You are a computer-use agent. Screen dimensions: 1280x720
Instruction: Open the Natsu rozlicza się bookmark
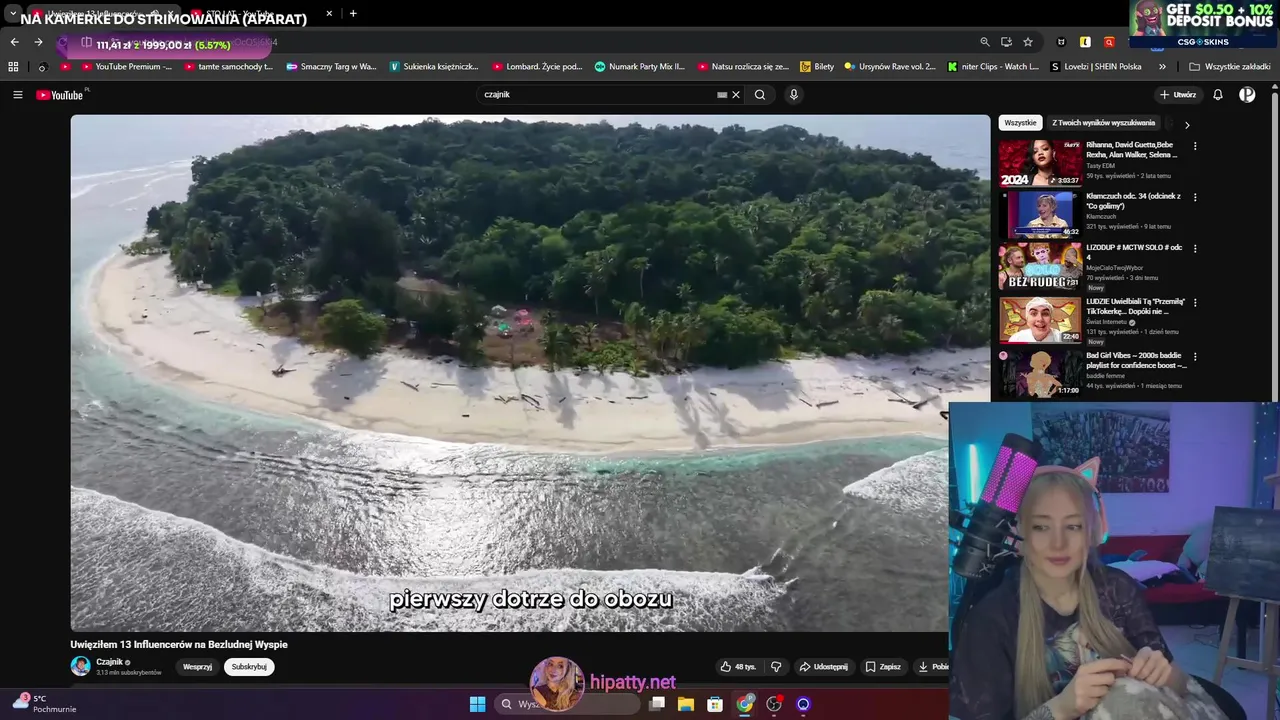click(x=743, y=67)
